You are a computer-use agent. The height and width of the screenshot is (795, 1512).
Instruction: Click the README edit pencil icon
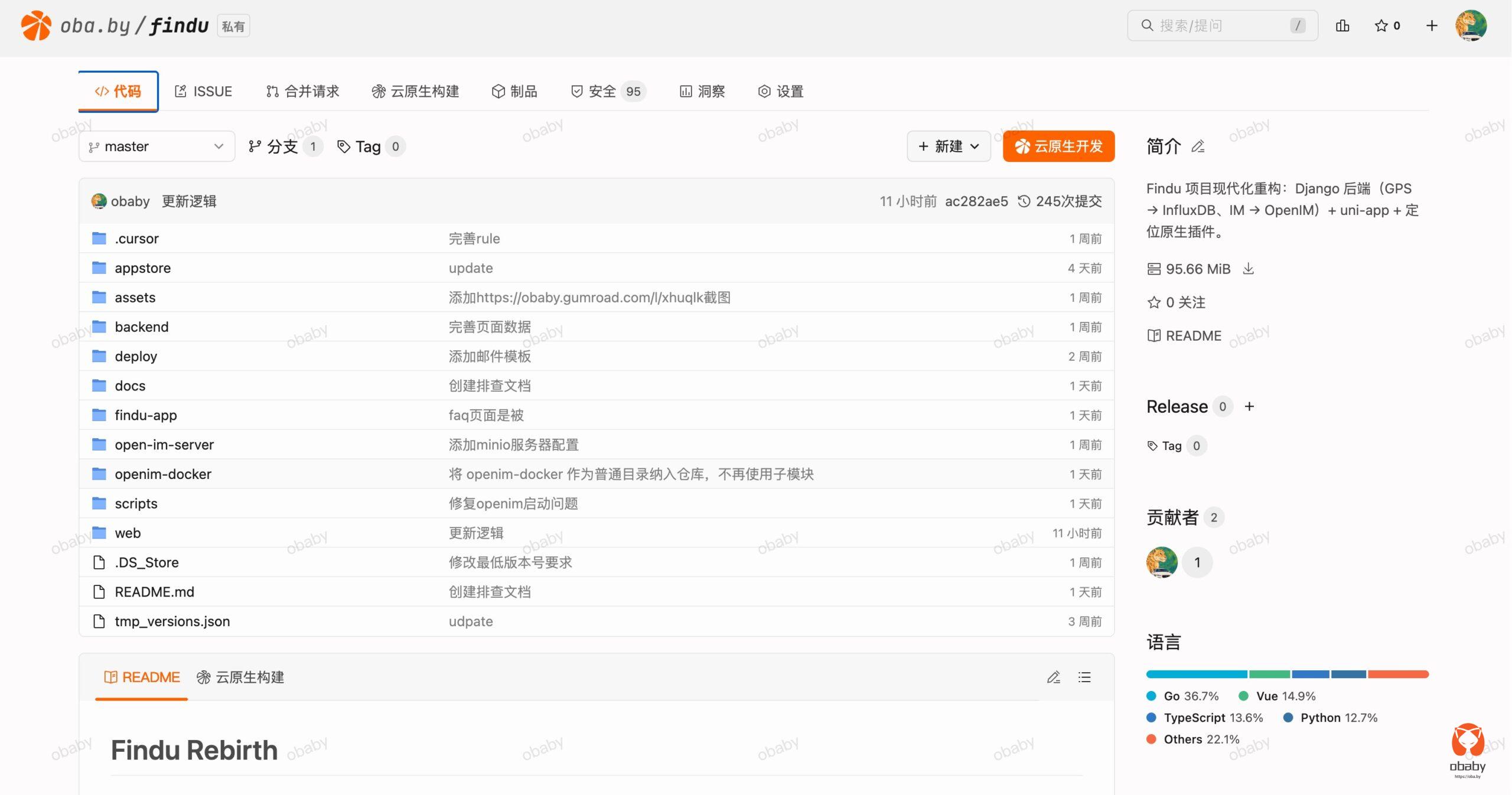(x=1054, y=677)
